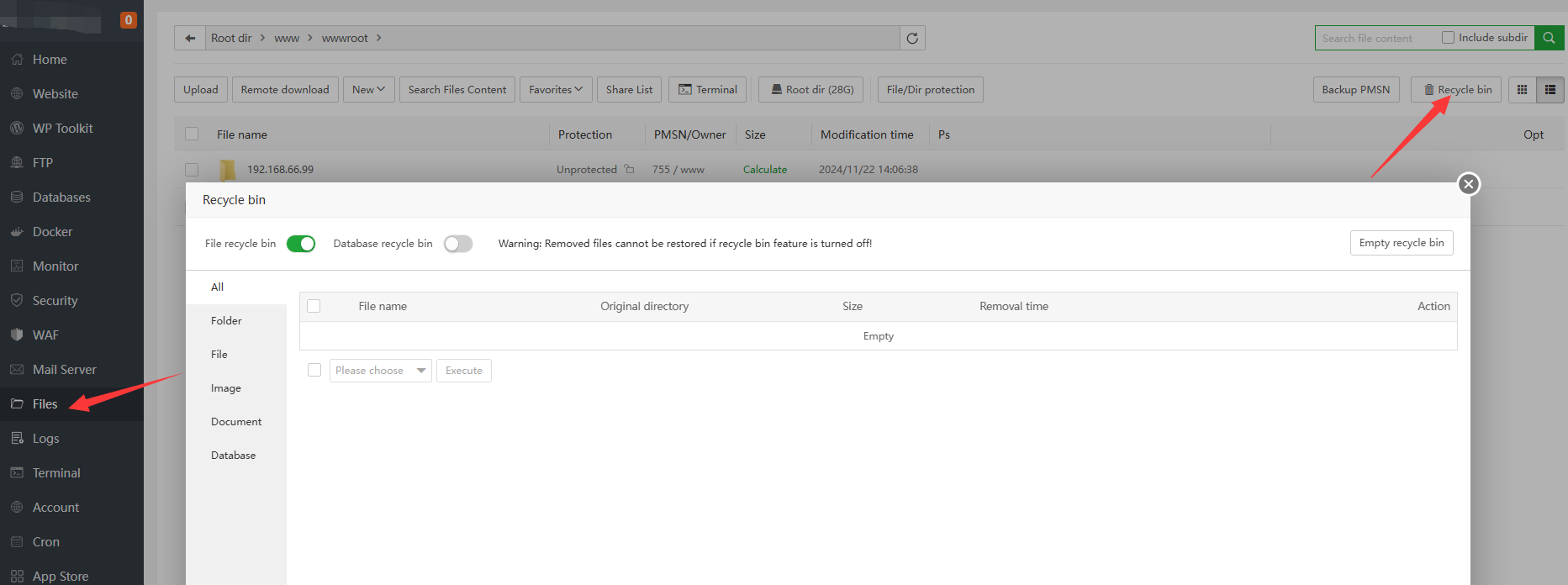
Task: Open the Website sidebar section
Action: (55, 94)
